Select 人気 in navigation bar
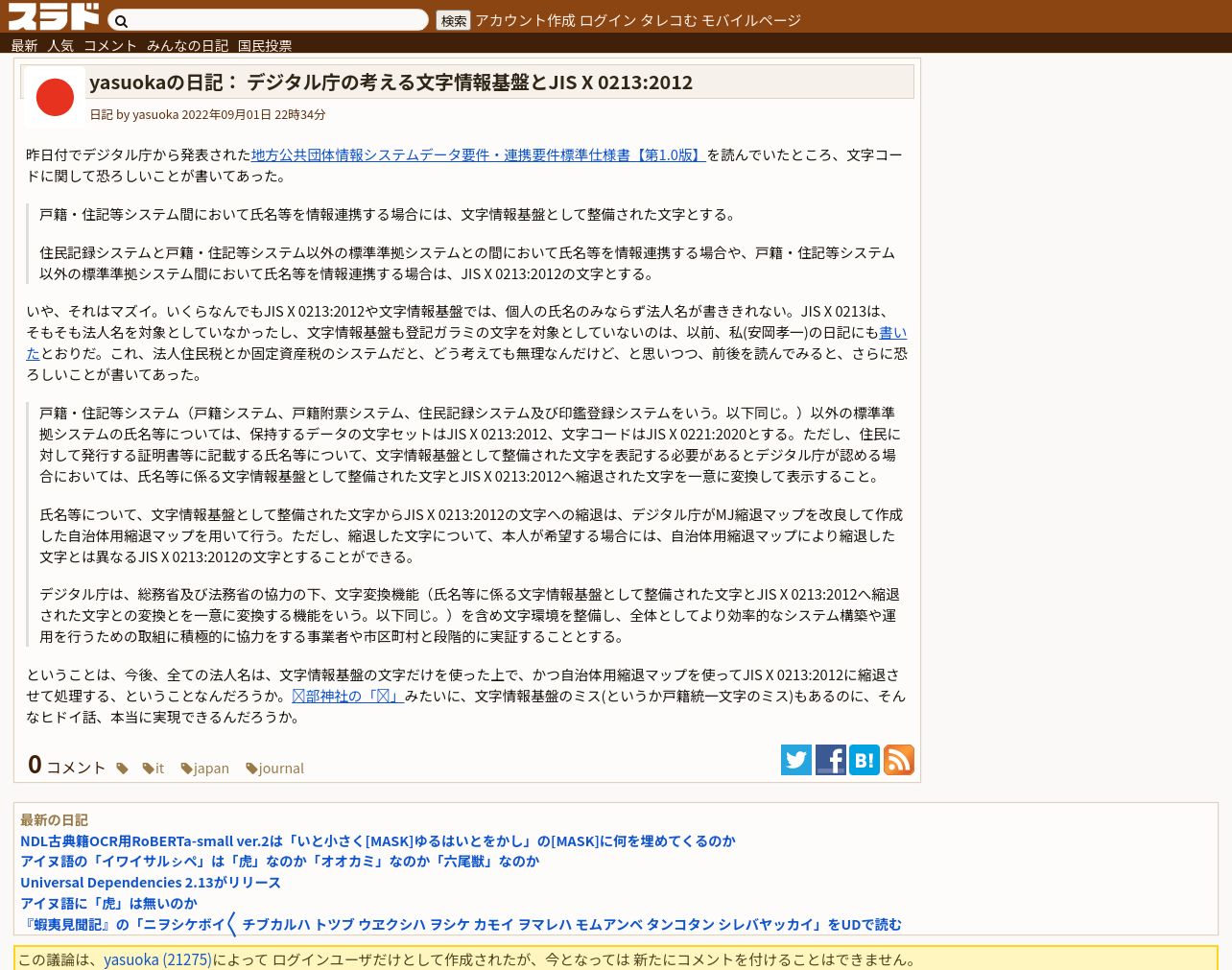 (x=60, y=45)
